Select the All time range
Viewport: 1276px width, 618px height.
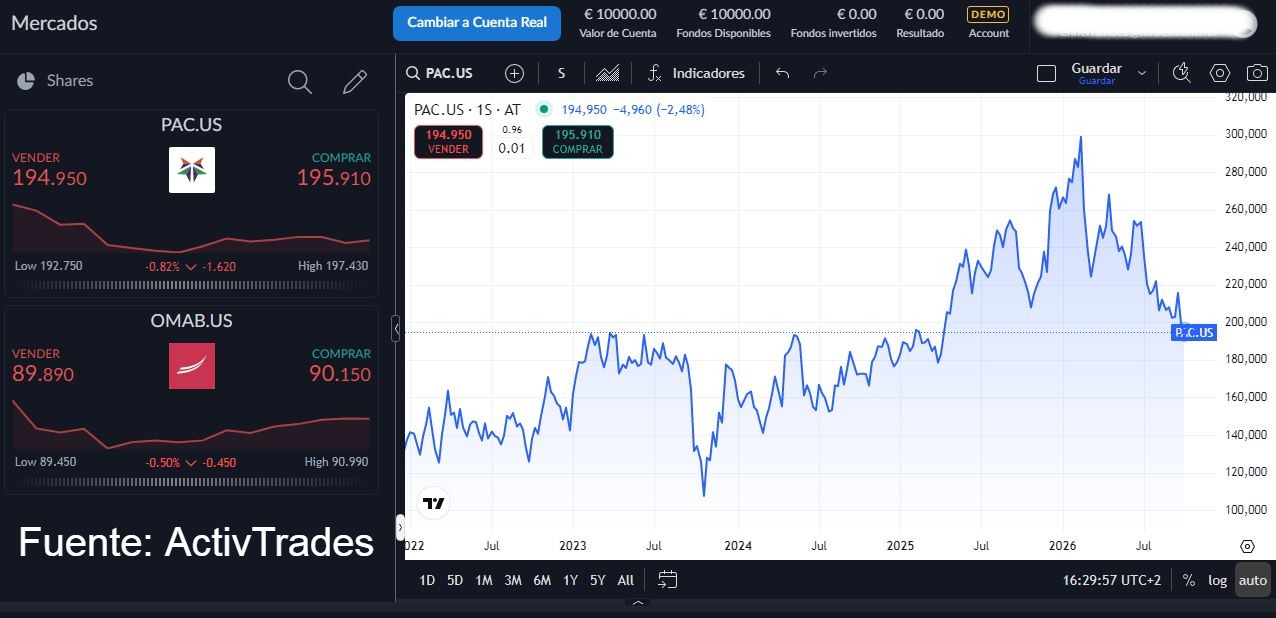click(626, 580)
